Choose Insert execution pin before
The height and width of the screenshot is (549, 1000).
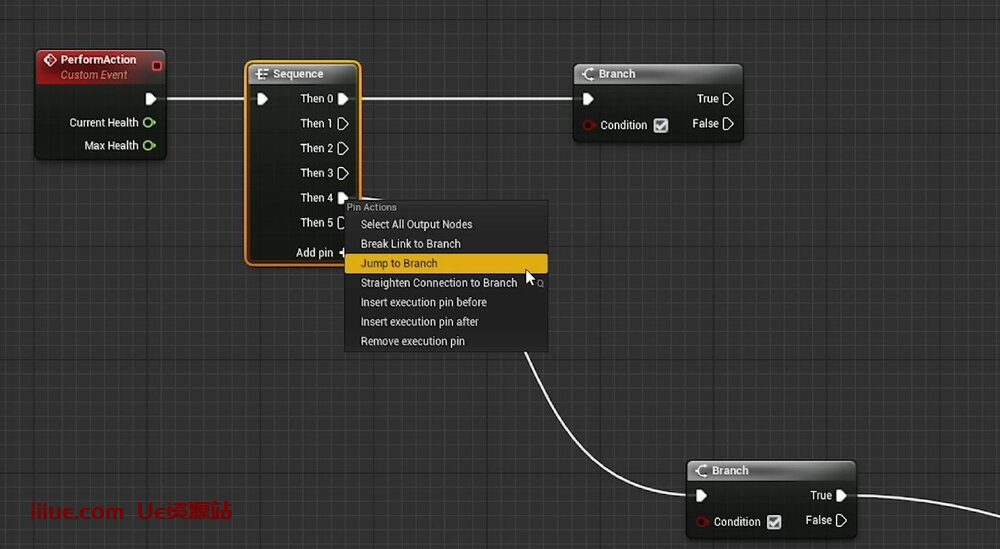(x=446, y=302)
